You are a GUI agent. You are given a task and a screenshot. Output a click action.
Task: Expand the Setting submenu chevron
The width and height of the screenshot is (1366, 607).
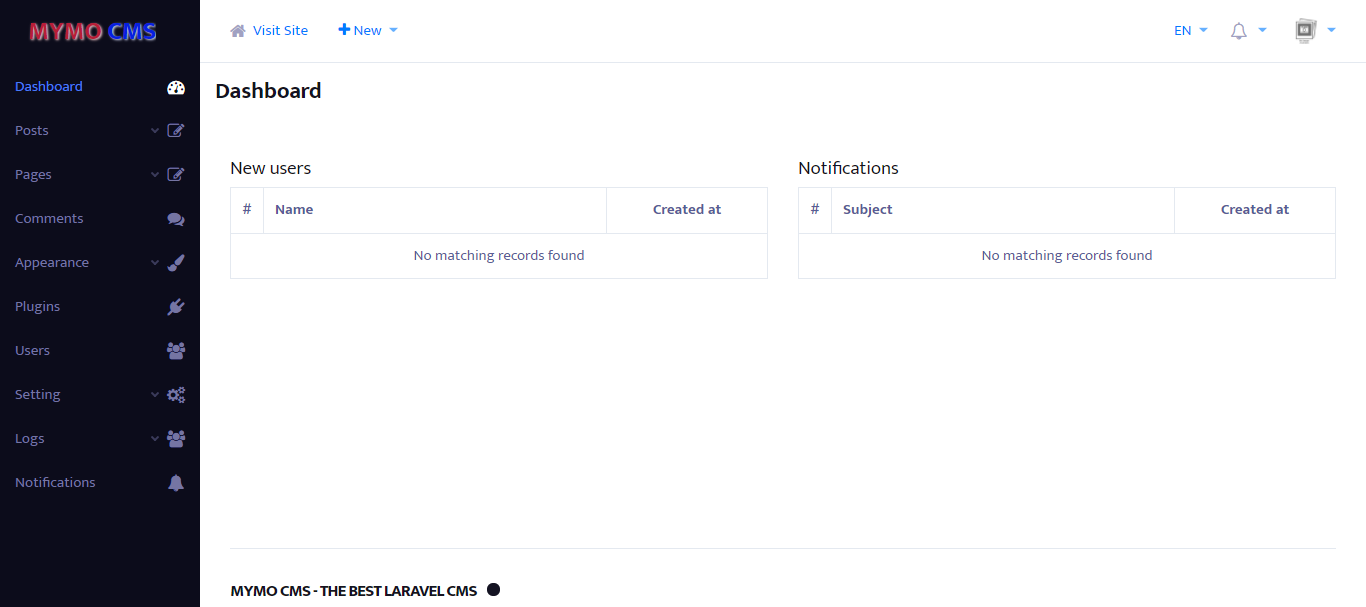155,395
